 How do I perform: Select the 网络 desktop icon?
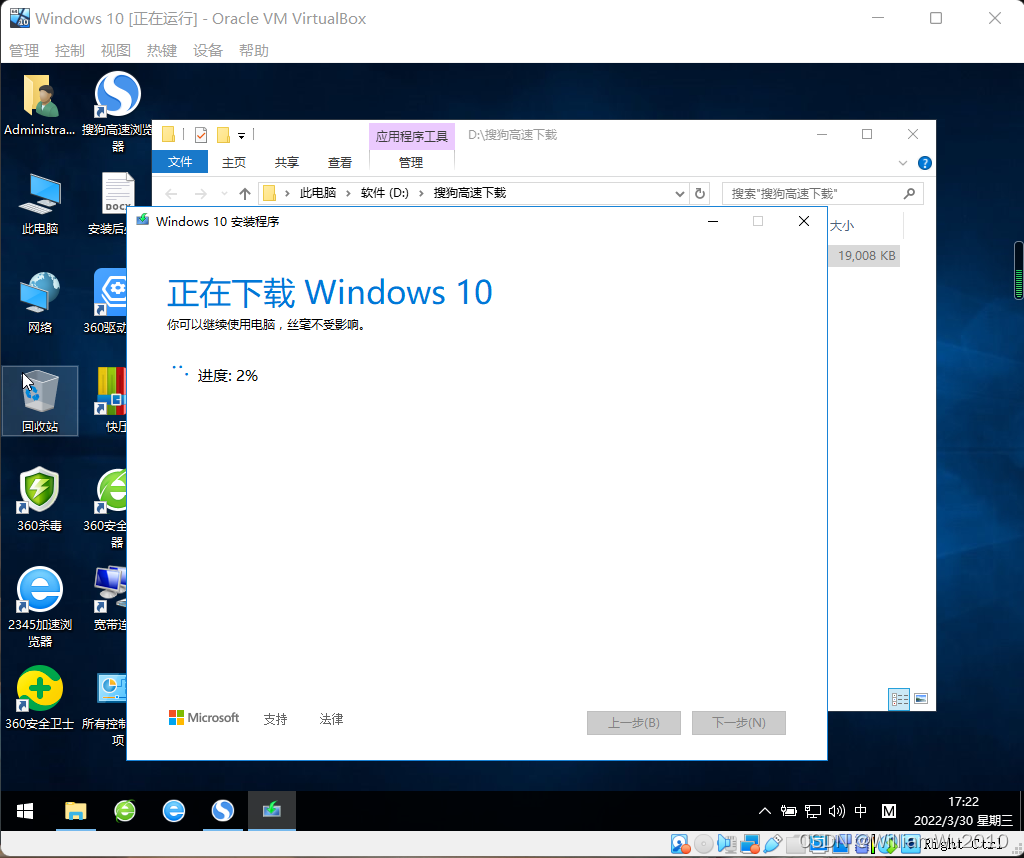(40, 302)
